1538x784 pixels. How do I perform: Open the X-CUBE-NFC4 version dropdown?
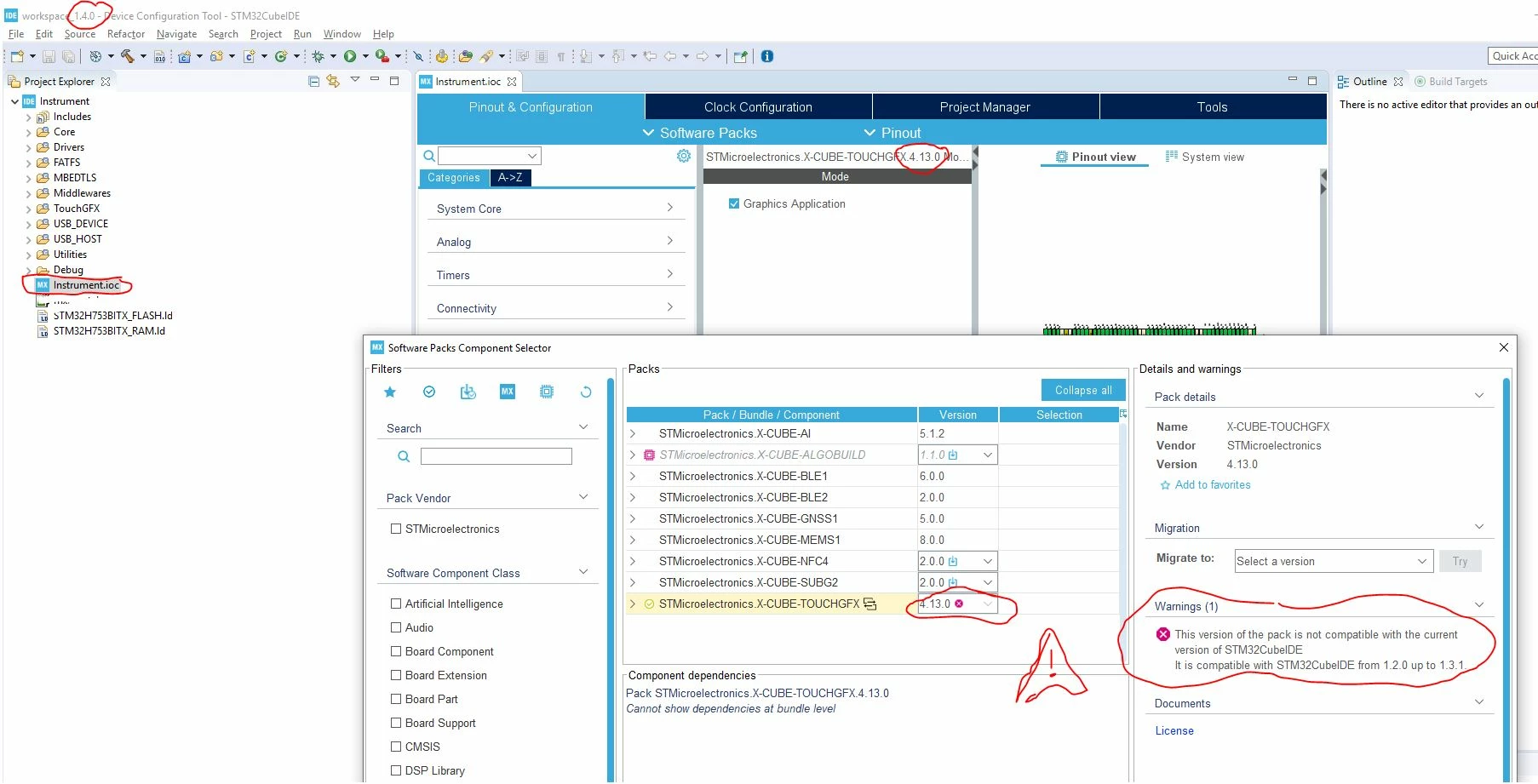(988, 561)
